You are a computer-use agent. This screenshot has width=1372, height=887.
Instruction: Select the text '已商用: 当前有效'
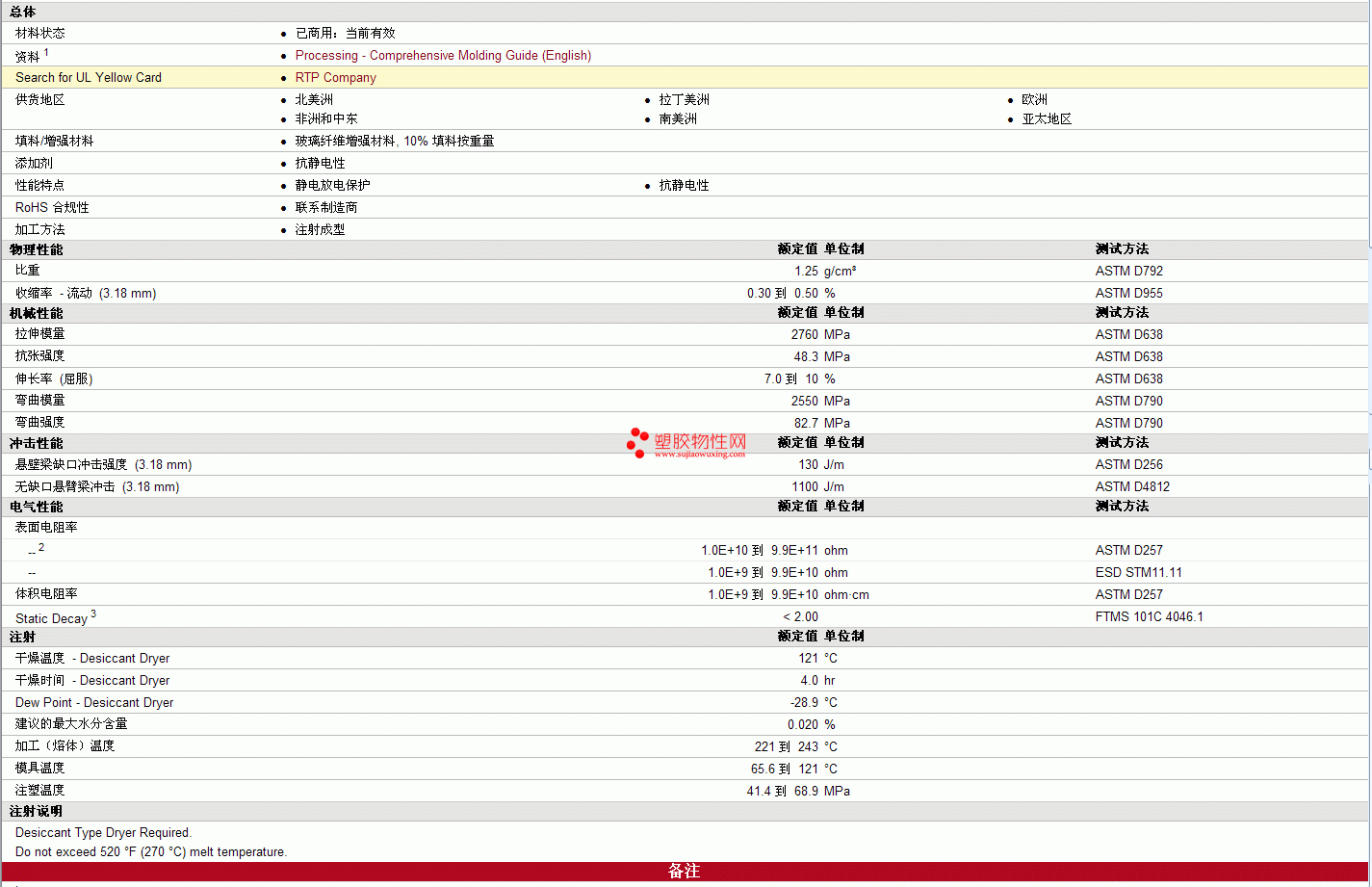pyautogui.click(x=346, y=34)
